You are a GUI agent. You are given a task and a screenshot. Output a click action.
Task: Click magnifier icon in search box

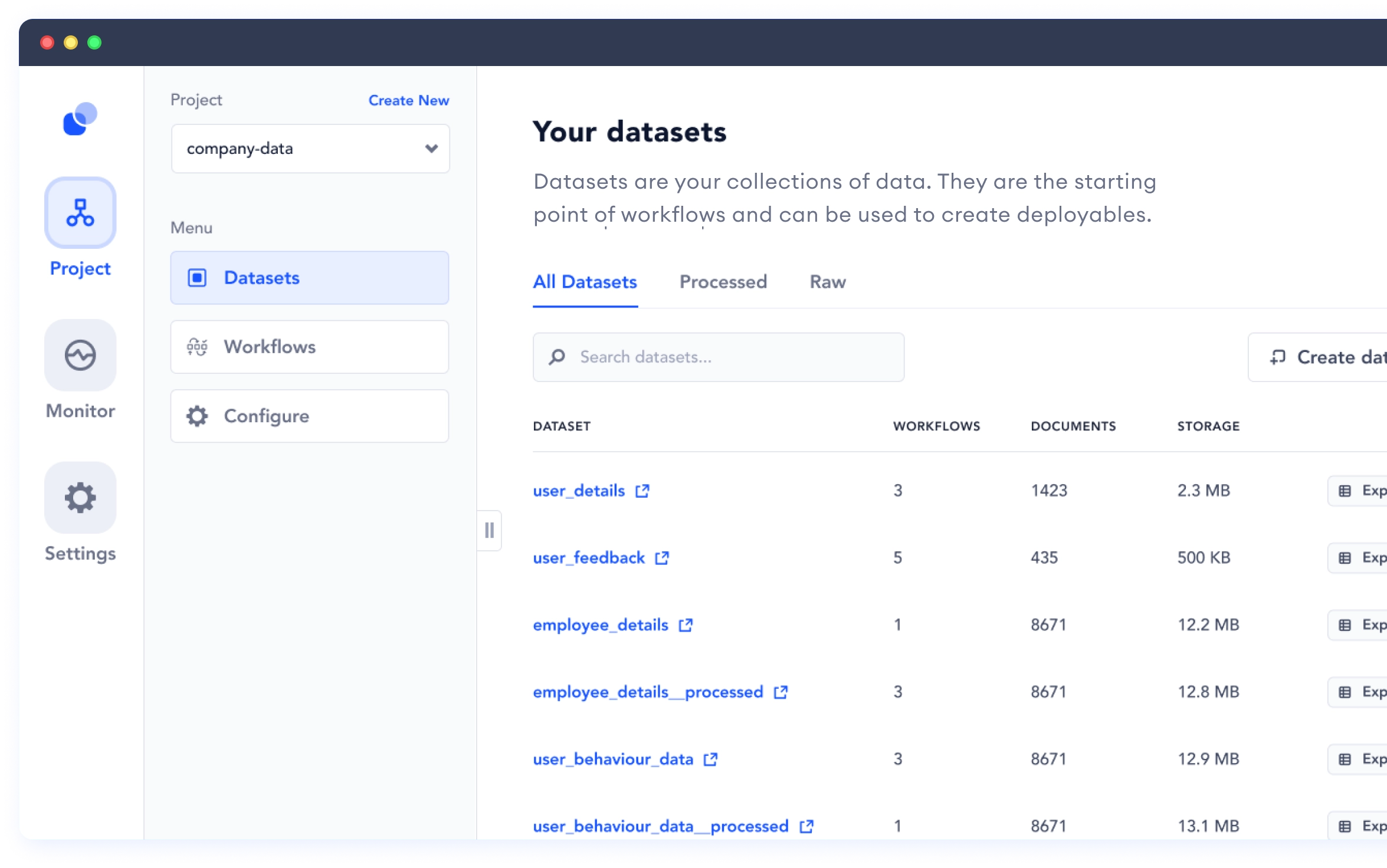coord(557,357)
